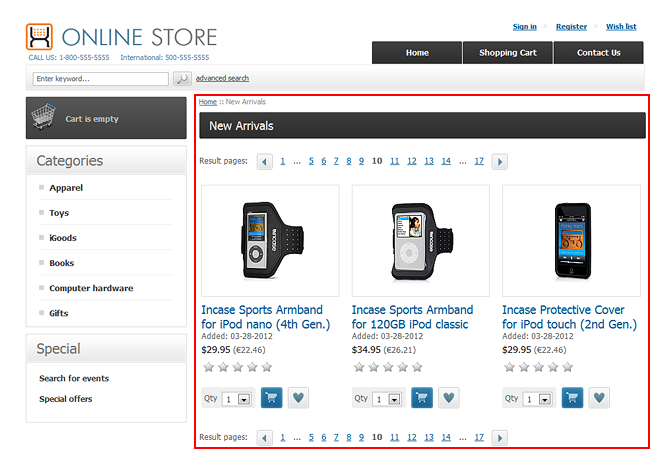Rate iPod nano armband one star
The height and width of the screenshot is (451, 668).
click(x=209, y=367)
